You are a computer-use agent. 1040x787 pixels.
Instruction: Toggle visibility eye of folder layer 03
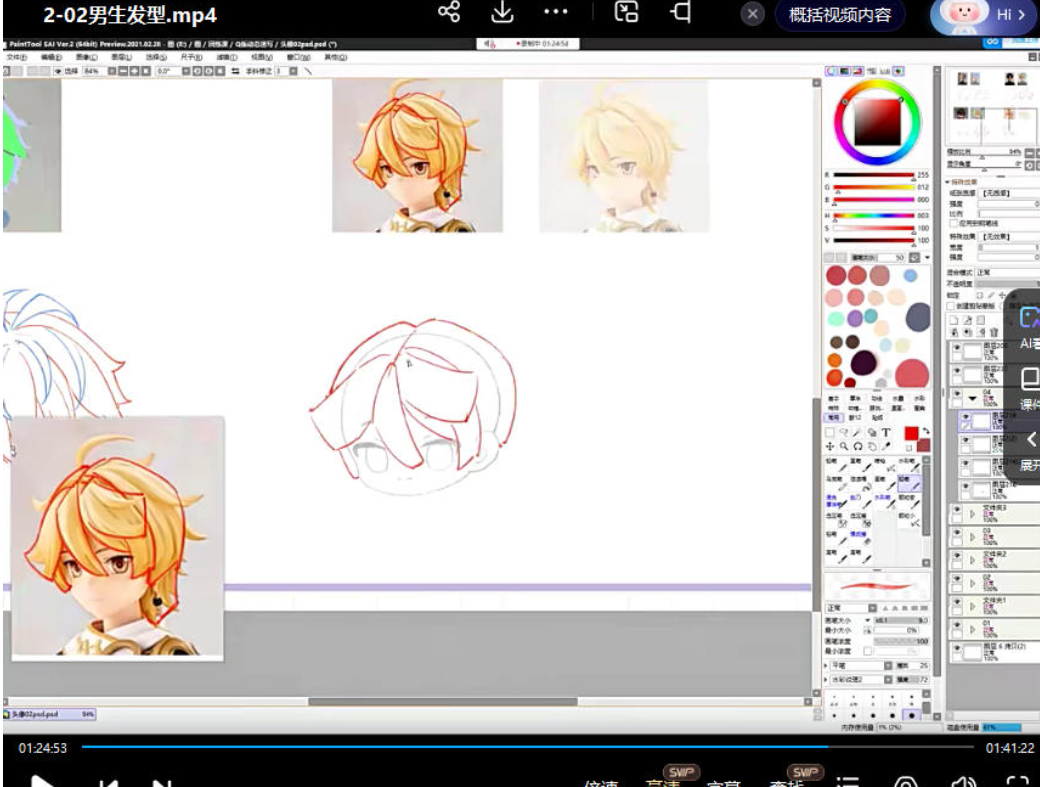[956, 532]
